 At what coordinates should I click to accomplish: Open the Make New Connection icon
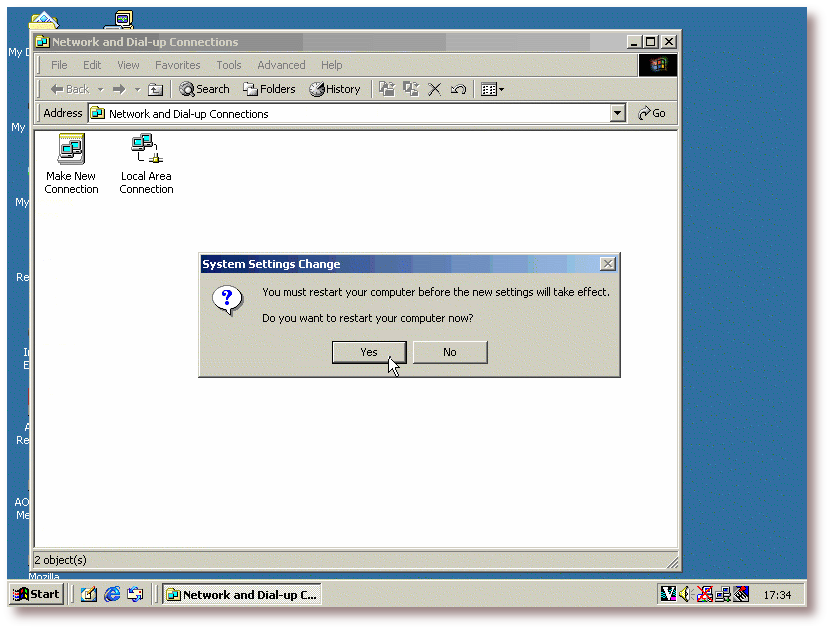[71, 150]
